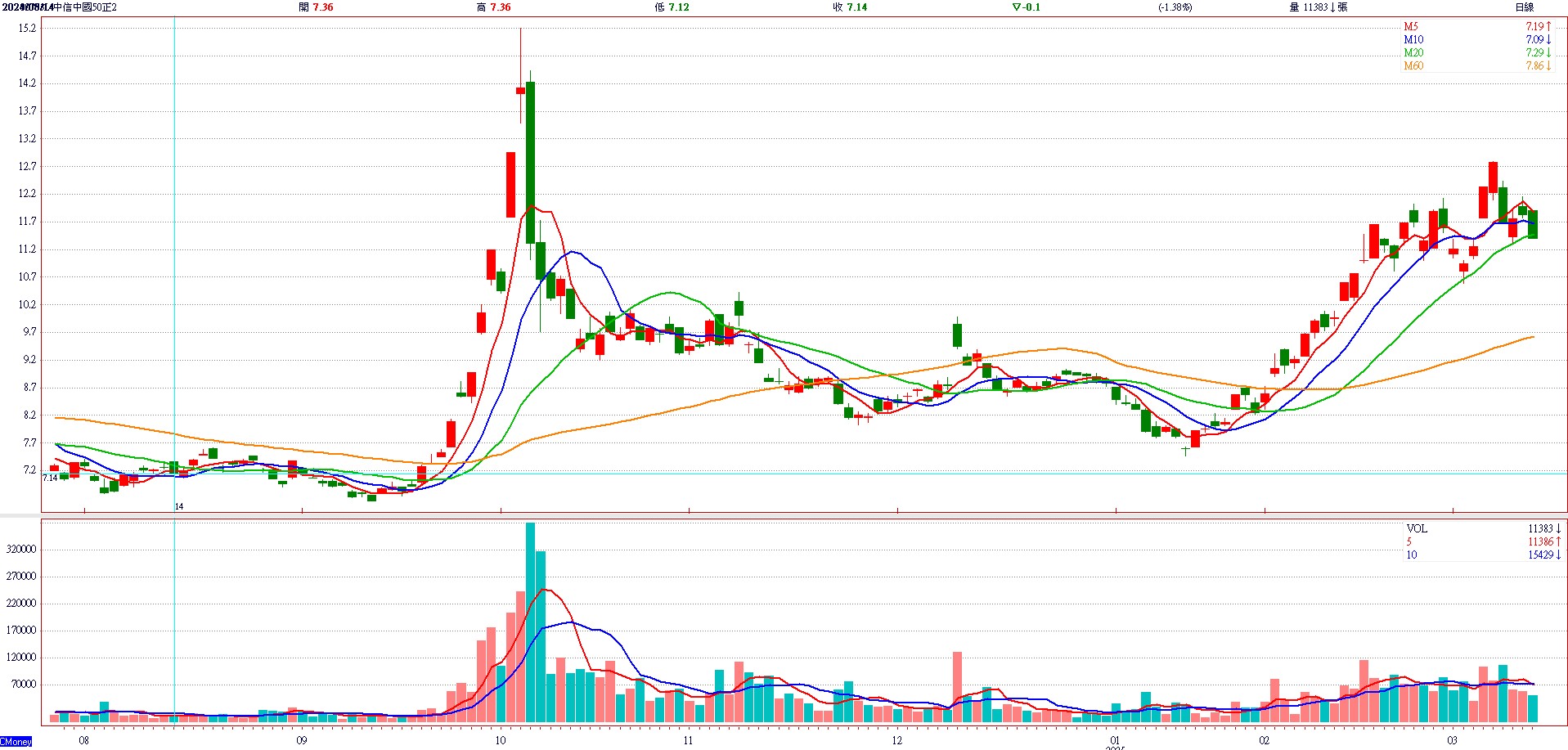The image size is (1568, 750).
Task: Click the 12.7 price axis label
Action: (27, 167)
